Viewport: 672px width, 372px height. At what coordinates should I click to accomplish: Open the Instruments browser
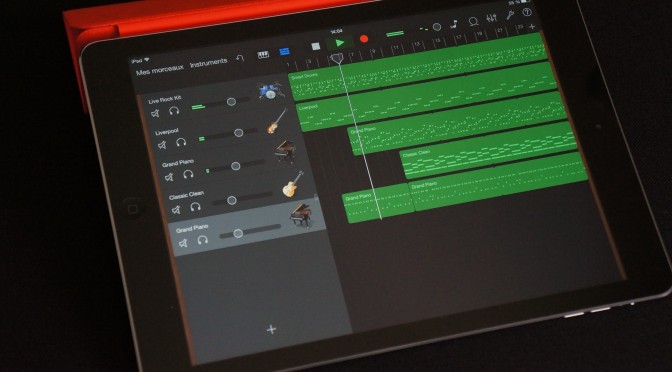[209, 63]
